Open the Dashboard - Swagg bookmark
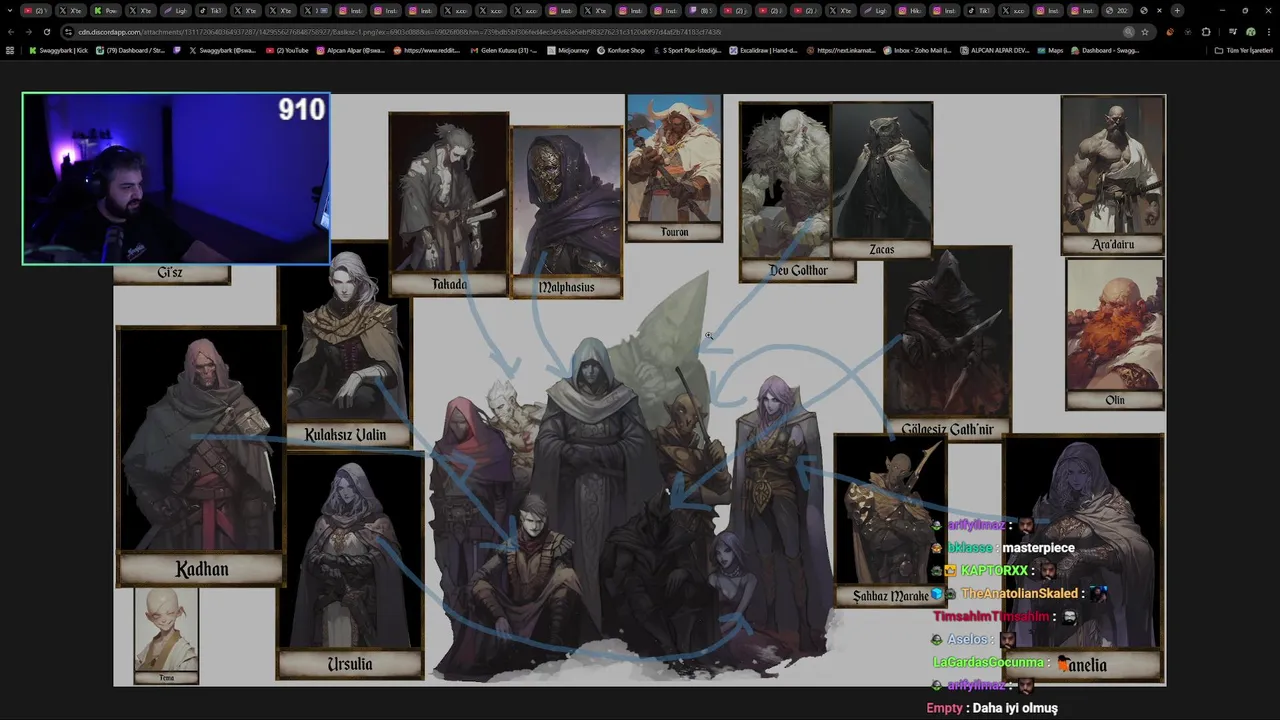This screenshot has width=1280, height=720. point(1104,50)
